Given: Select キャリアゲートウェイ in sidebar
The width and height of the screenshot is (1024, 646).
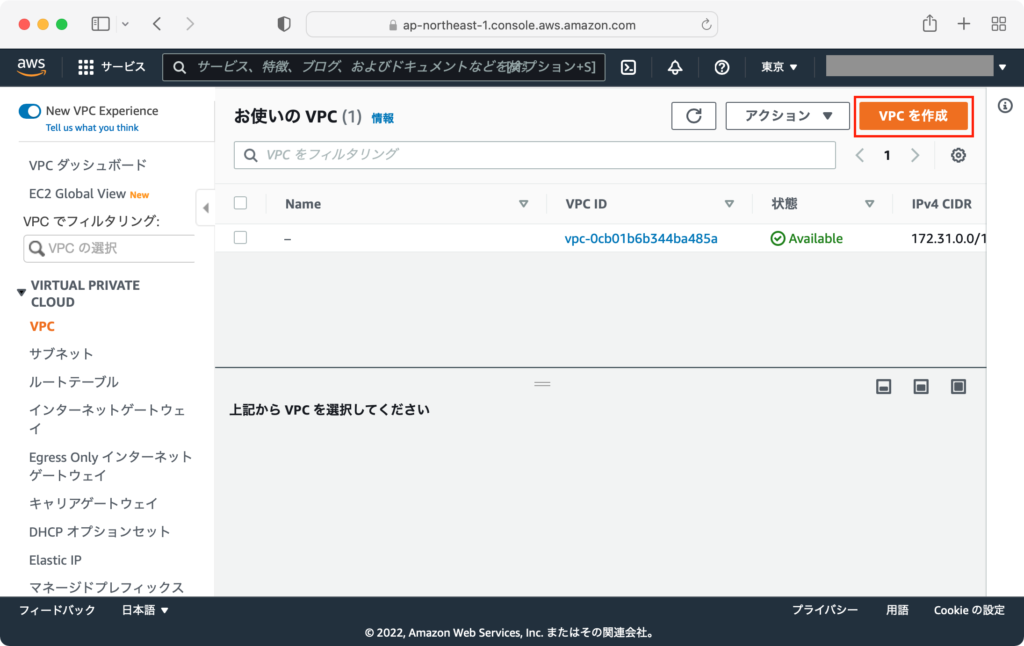Looking at the screenshot, I should 93,504.
